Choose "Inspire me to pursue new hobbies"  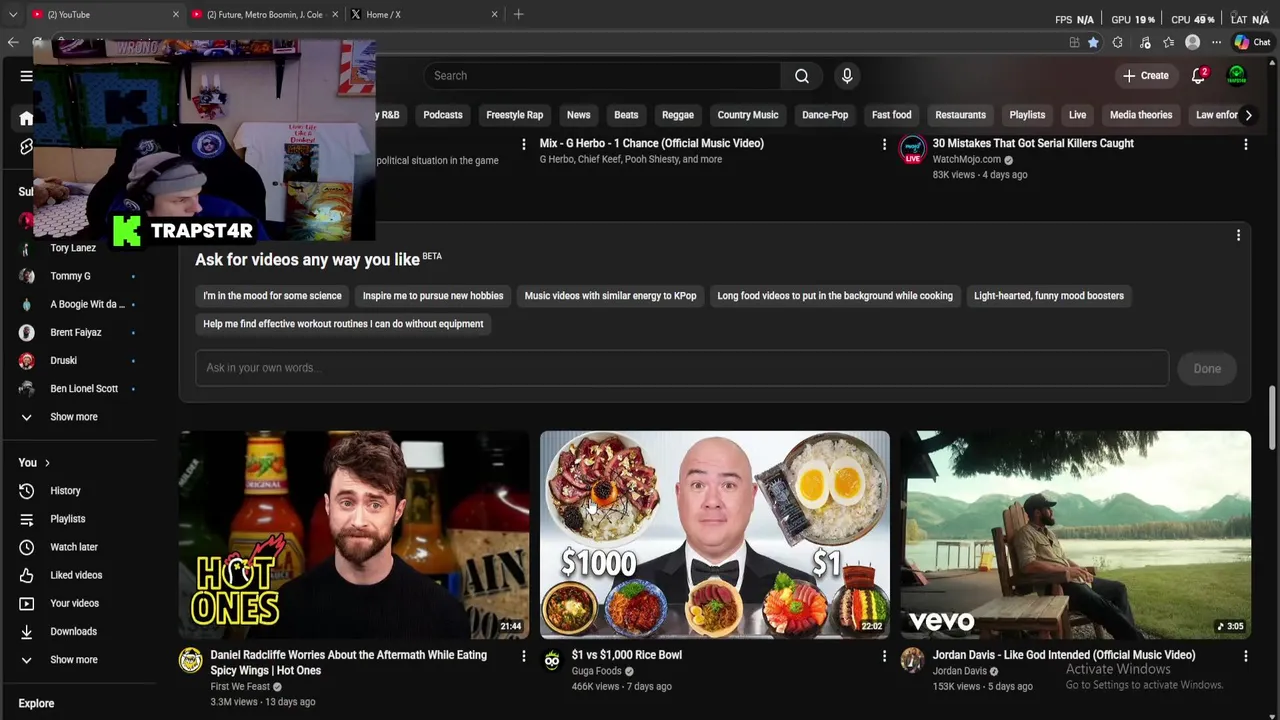coord(433,296)
